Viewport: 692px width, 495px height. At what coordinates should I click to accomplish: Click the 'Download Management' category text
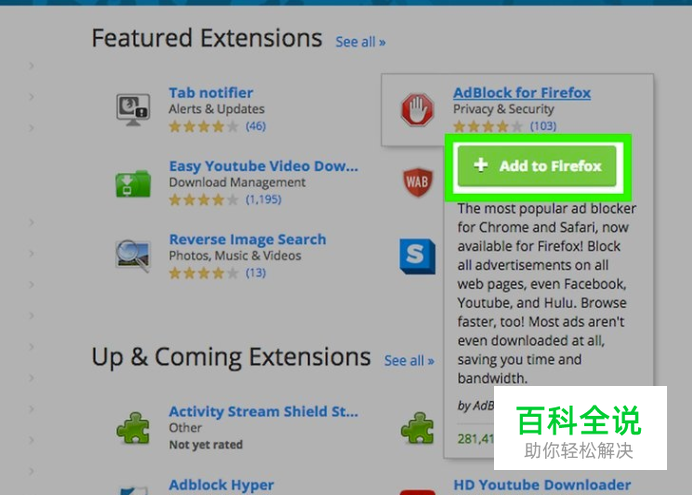pos(237,182)
